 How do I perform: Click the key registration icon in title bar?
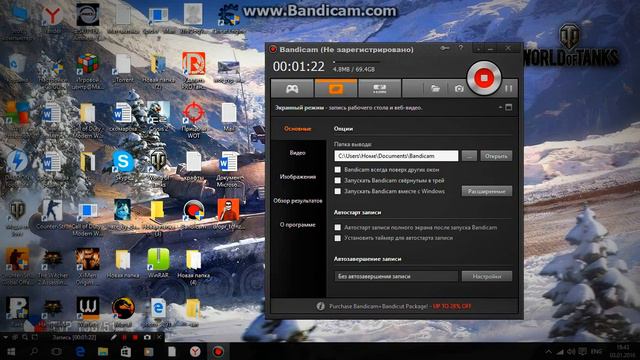coord(444,48)
